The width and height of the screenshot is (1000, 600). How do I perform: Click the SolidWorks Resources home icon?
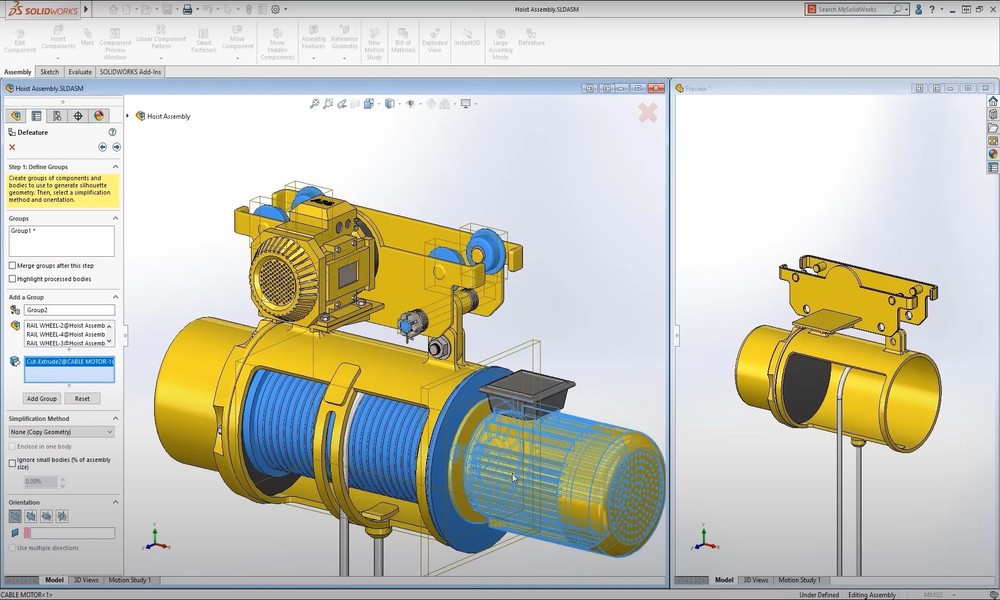click(992, 101)
